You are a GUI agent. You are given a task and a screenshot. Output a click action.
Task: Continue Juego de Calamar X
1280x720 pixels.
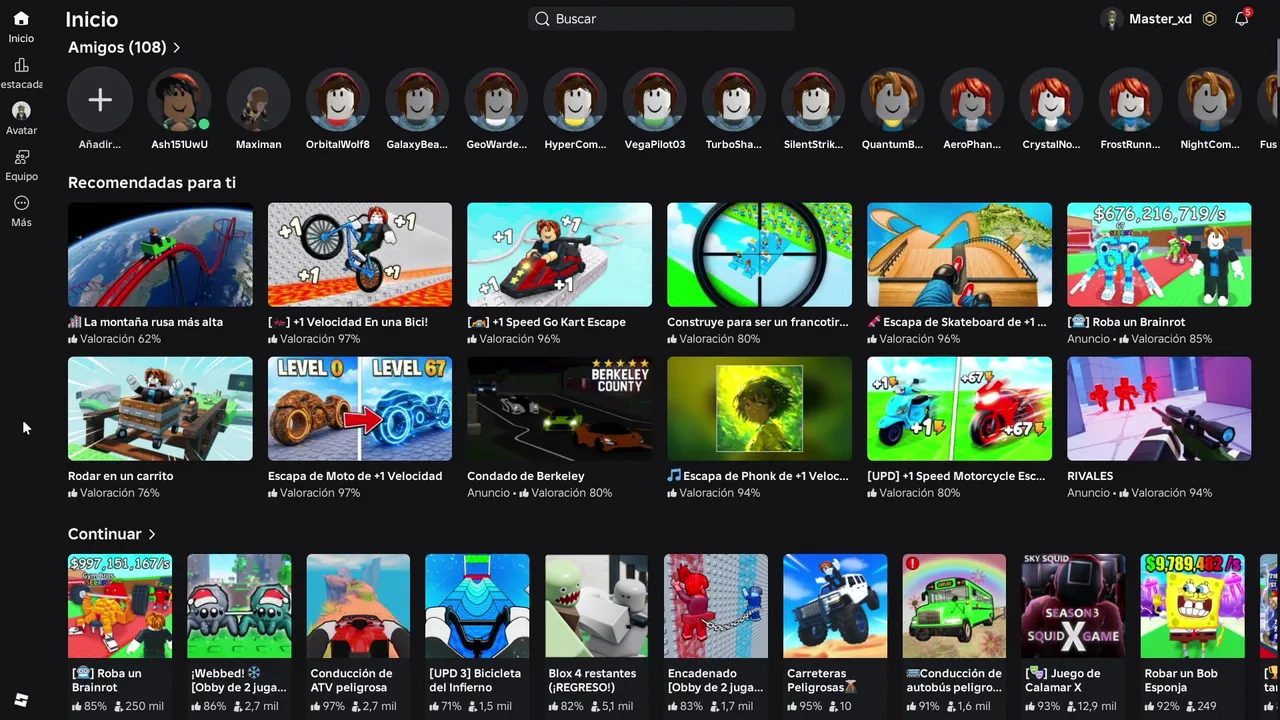(x=1073, y=606)
